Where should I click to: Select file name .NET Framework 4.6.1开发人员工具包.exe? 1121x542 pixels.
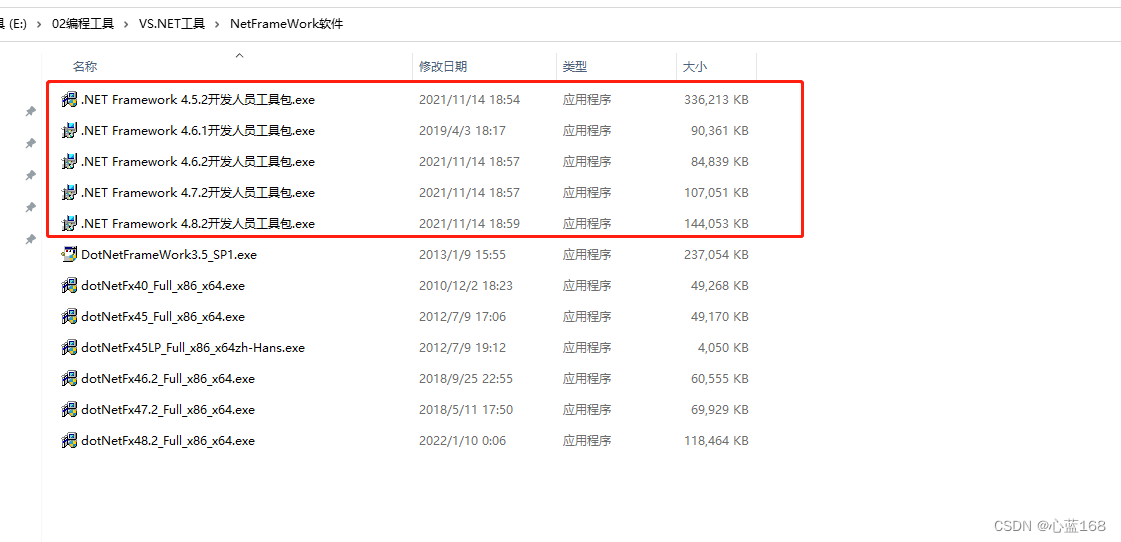point(198,131)
